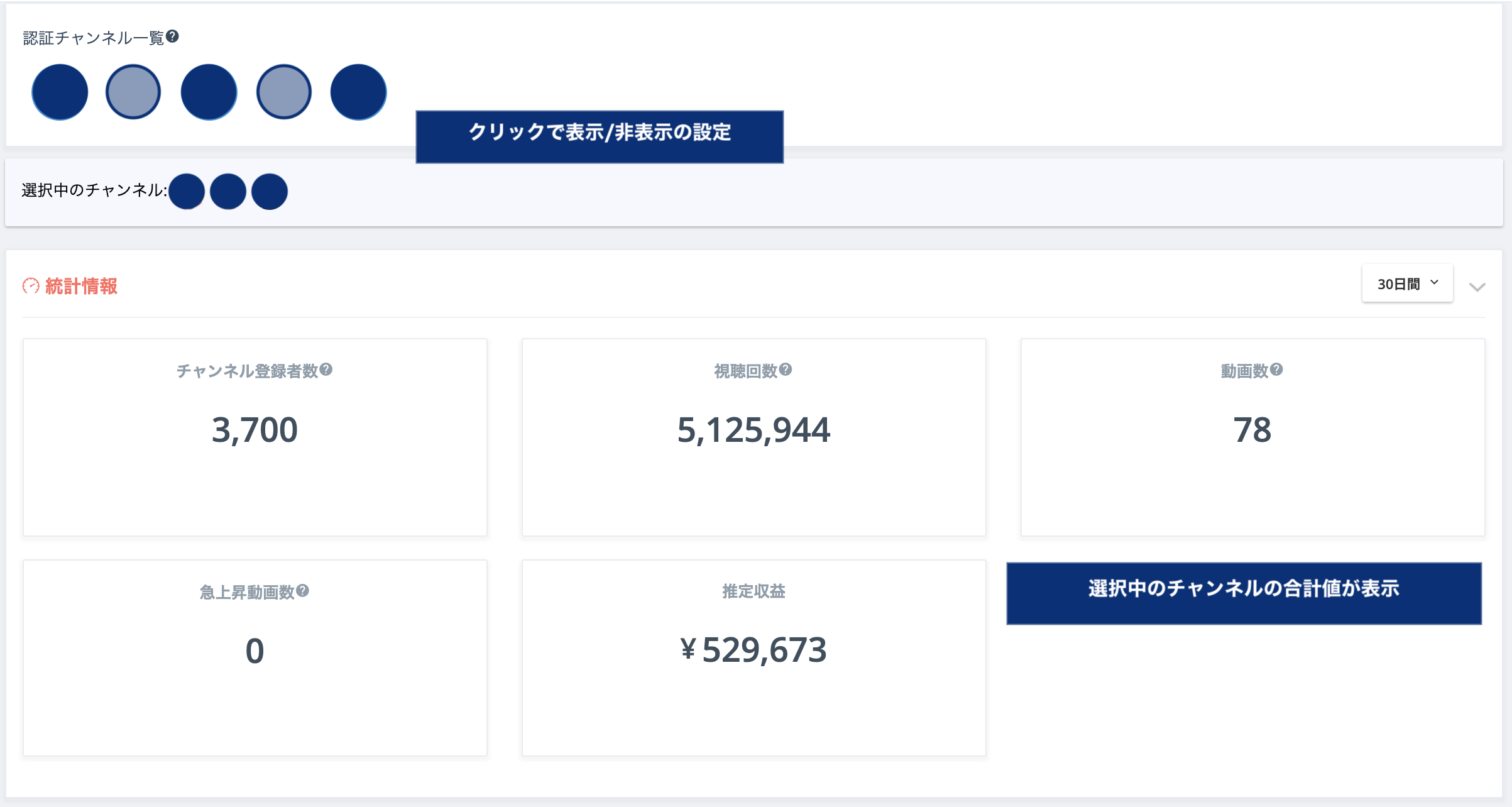Click the 選択中のチャンネルの合計値が表示 banner
This screenshot has height=807, width=1512.
coord(1244,593)
